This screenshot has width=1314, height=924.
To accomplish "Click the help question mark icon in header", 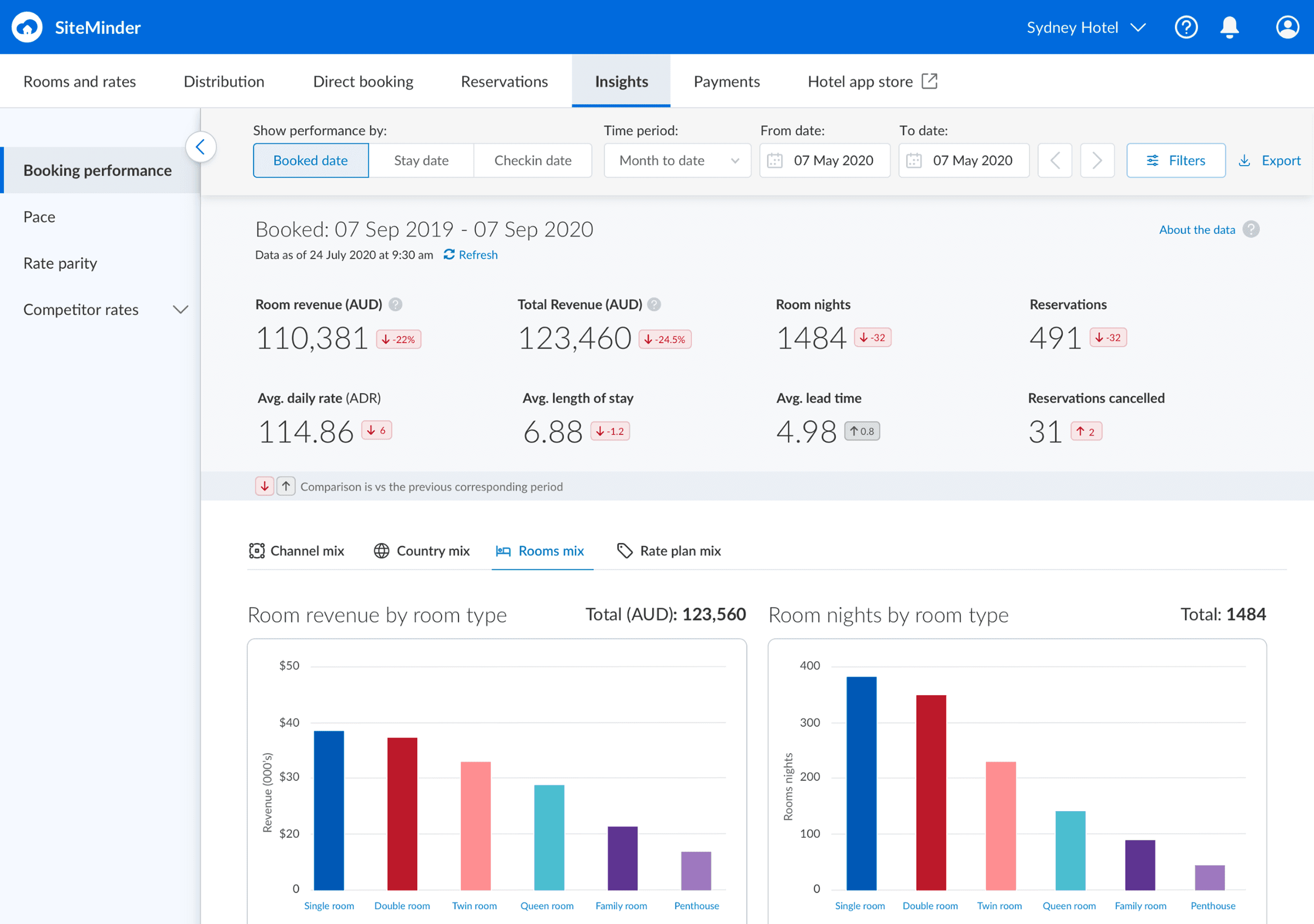I will (1185, 27).
